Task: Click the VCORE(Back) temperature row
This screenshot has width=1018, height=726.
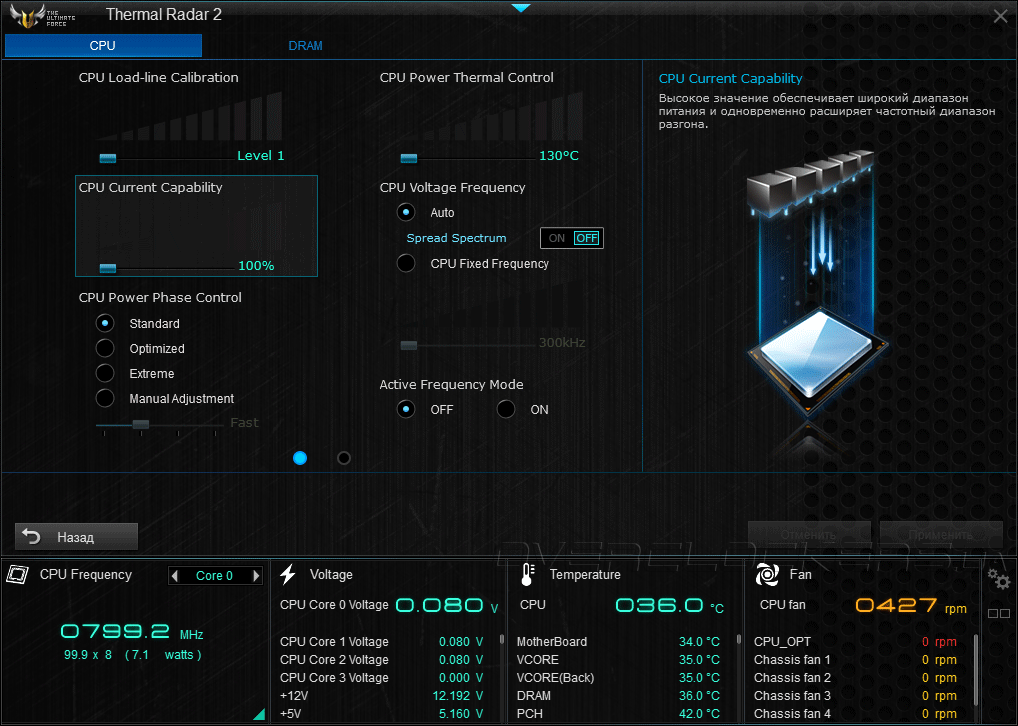Action: click(x=618, y=677)
